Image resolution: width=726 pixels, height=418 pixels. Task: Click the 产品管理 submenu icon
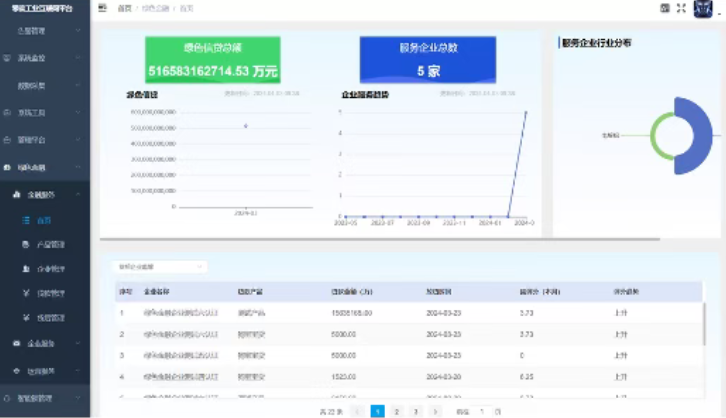pos(26,244)
